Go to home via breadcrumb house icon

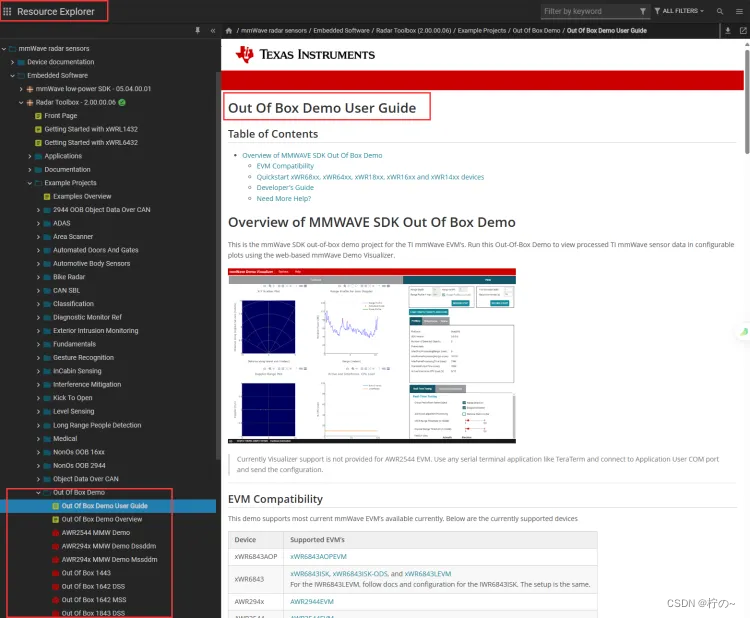pyautogui.click(x=229, y=31)
